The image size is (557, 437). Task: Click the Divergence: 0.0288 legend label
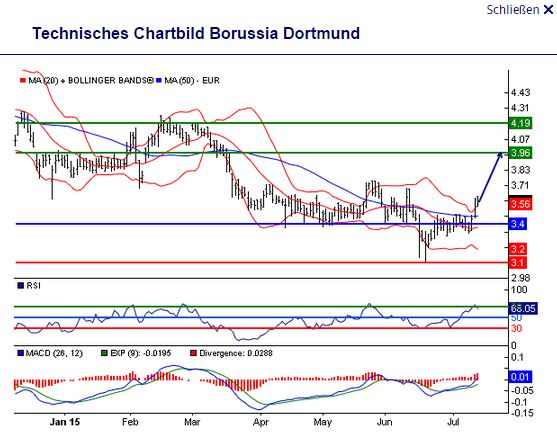(236, 354)
